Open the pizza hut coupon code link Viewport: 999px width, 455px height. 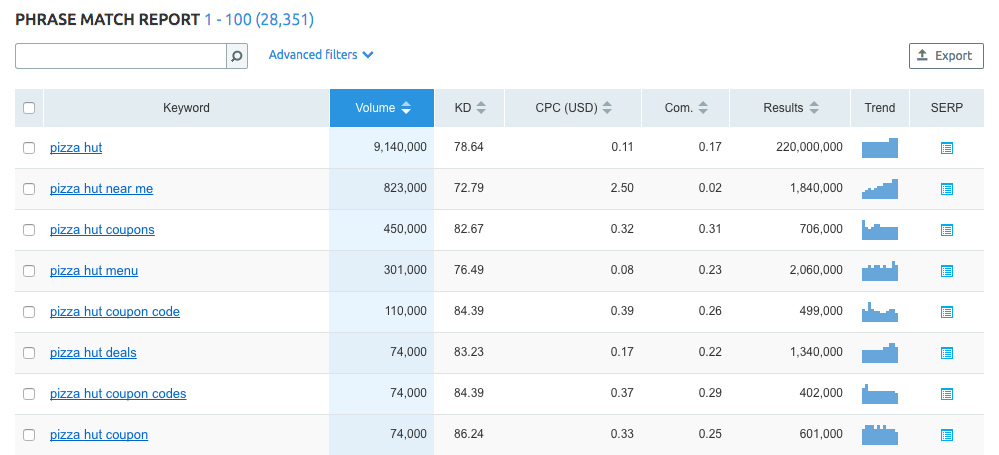point(115,312)
